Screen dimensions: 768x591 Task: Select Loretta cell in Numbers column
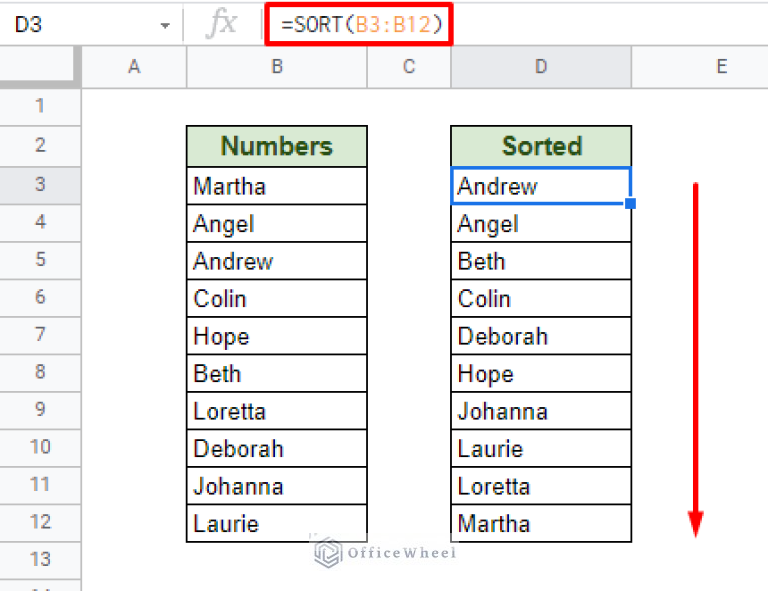point(276,411)
